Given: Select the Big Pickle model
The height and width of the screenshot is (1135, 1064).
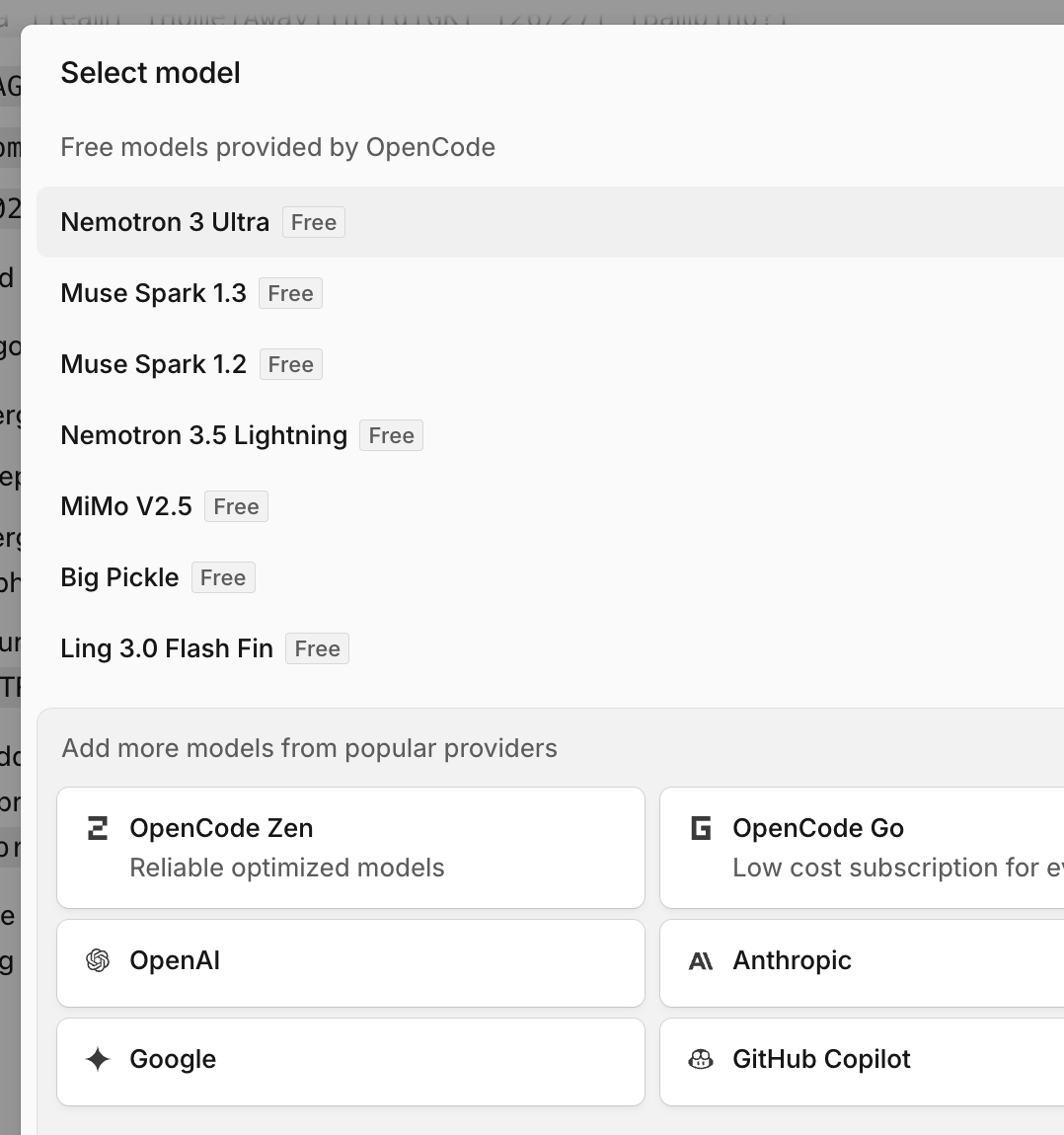Looking at the screenshot, I should [550, 577].
